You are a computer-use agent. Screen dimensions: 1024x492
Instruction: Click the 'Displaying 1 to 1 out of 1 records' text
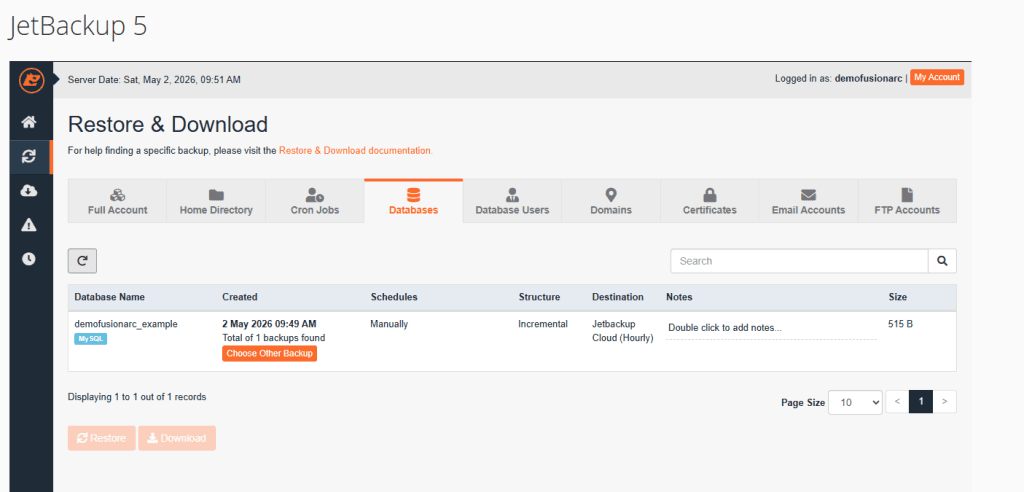pyautogui.click(x=137, y=397)
